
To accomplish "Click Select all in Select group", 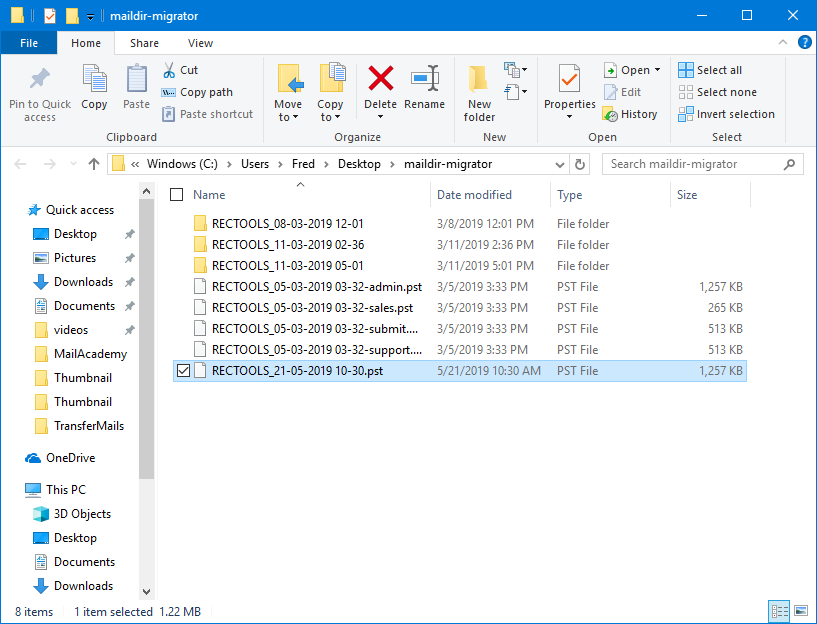I will pos(710,70).
